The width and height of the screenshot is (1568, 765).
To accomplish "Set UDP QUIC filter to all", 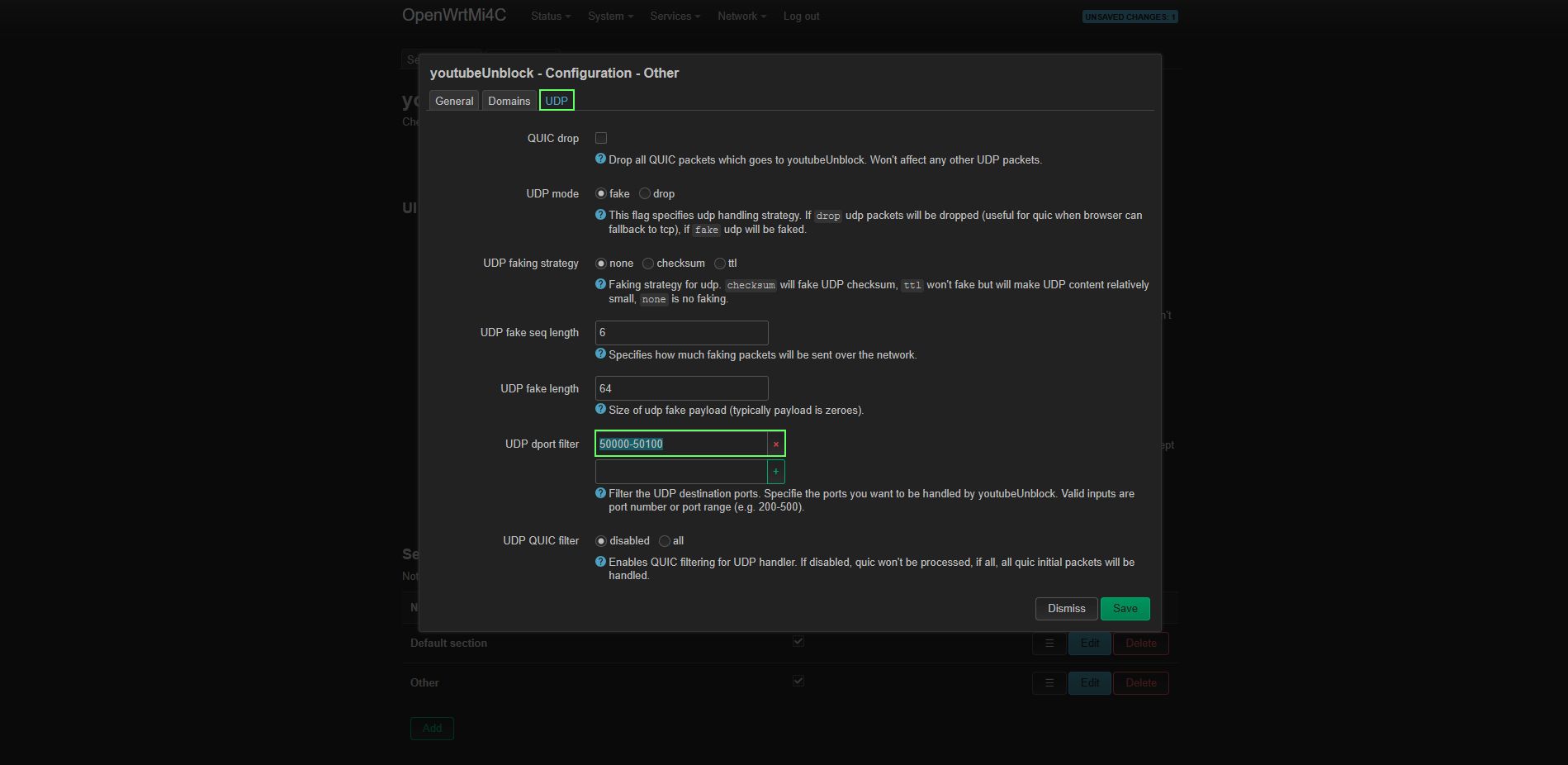I will 665,541.
